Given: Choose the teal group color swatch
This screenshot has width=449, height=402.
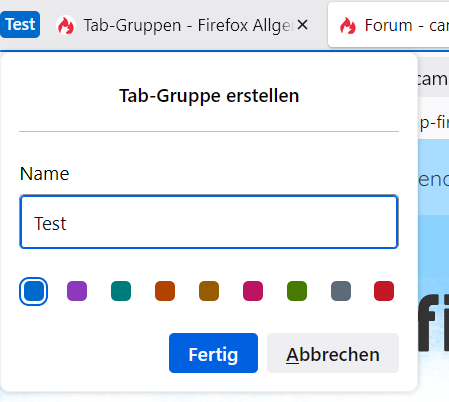Looking at the screenshot, I should point(121,291).
